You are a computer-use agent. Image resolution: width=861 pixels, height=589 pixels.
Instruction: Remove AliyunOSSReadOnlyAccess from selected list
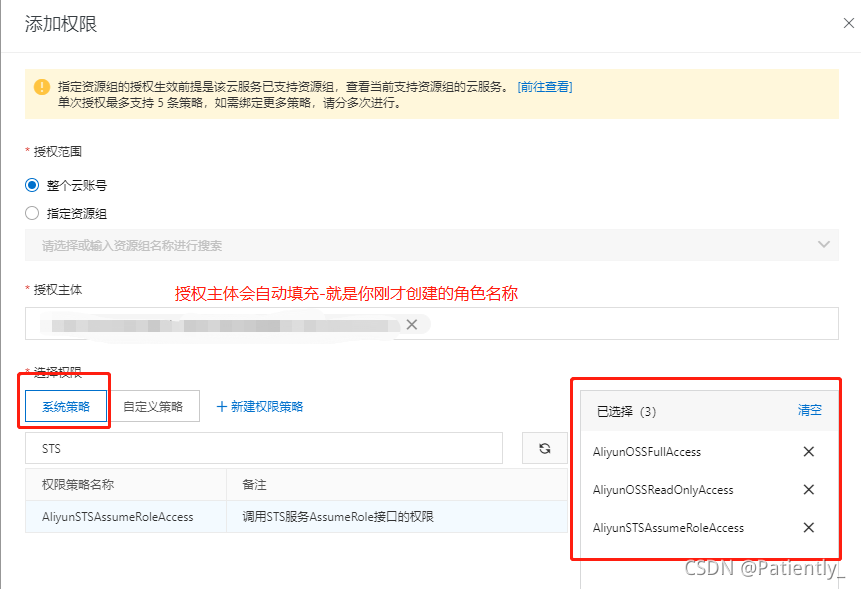click(x=808, y=489)
